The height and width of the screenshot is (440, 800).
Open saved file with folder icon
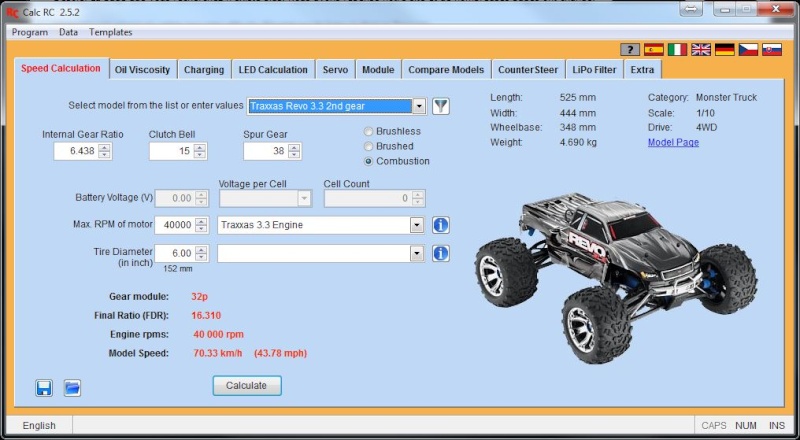(x=72, y=388)
